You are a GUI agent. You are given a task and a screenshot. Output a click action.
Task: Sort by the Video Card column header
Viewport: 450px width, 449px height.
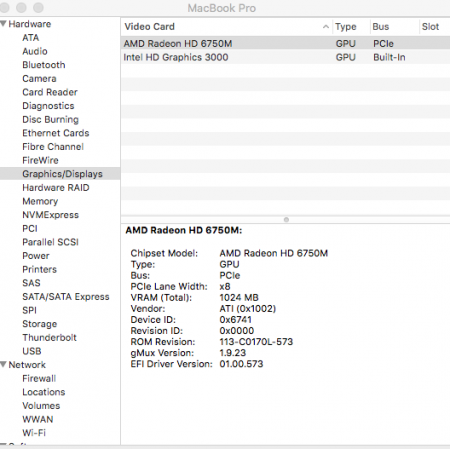[226, 27]
